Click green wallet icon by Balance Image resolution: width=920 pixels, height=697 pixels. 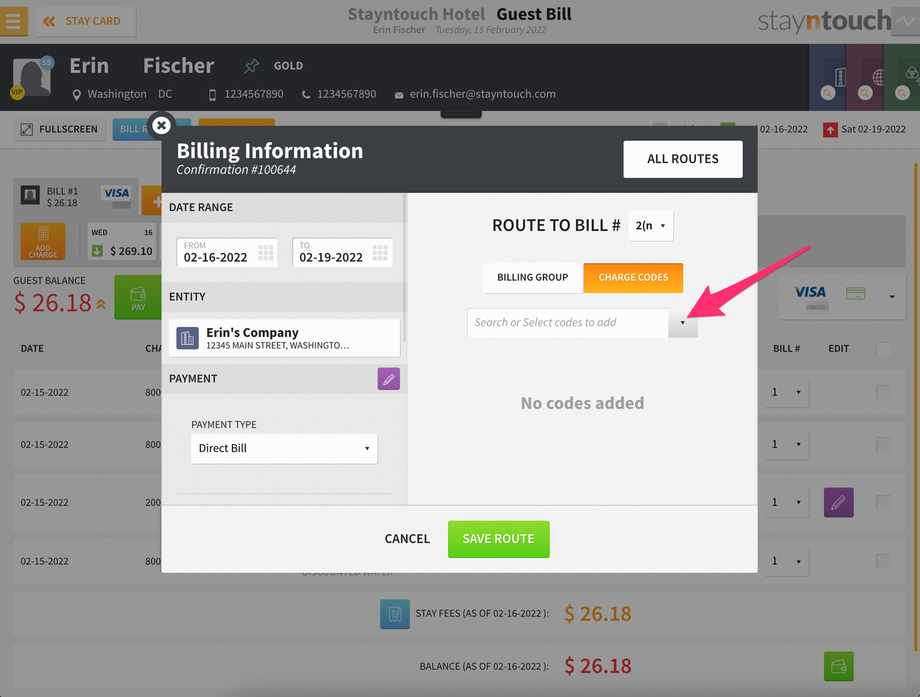838,666
